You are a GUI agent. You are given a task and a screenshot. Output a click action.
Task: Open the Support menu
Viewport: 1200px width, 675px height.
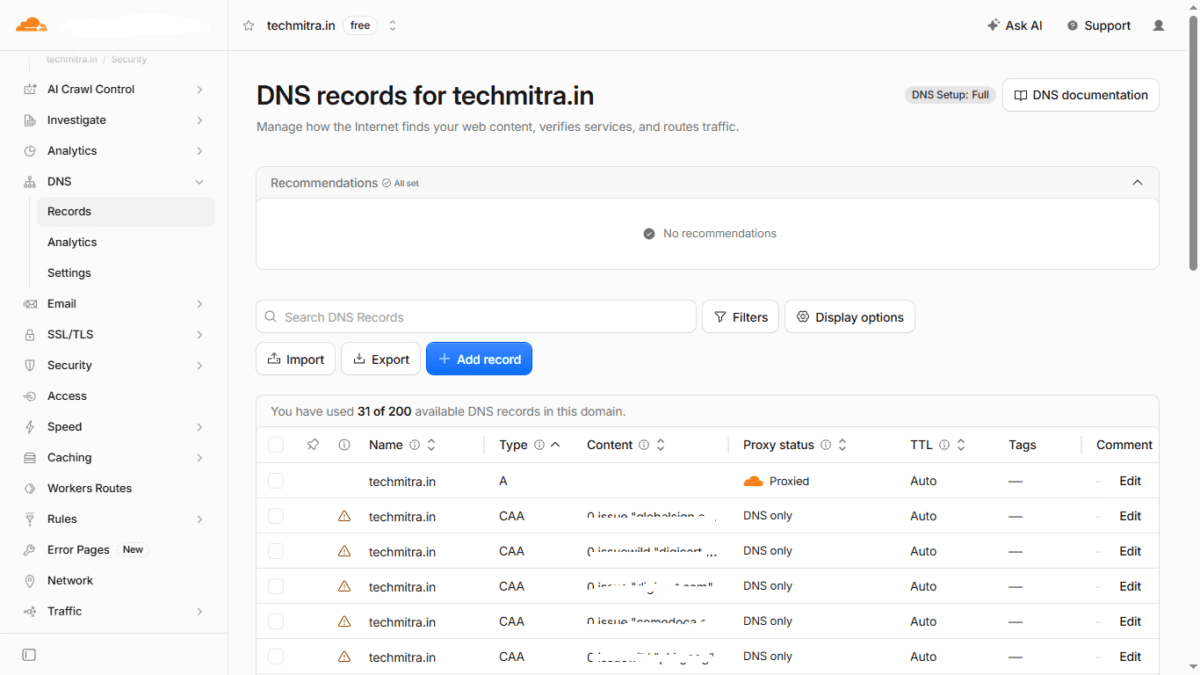[1099, 26]
